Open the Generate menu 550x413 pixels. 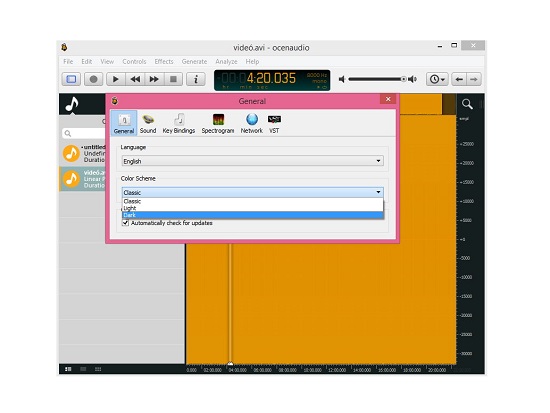194,62
